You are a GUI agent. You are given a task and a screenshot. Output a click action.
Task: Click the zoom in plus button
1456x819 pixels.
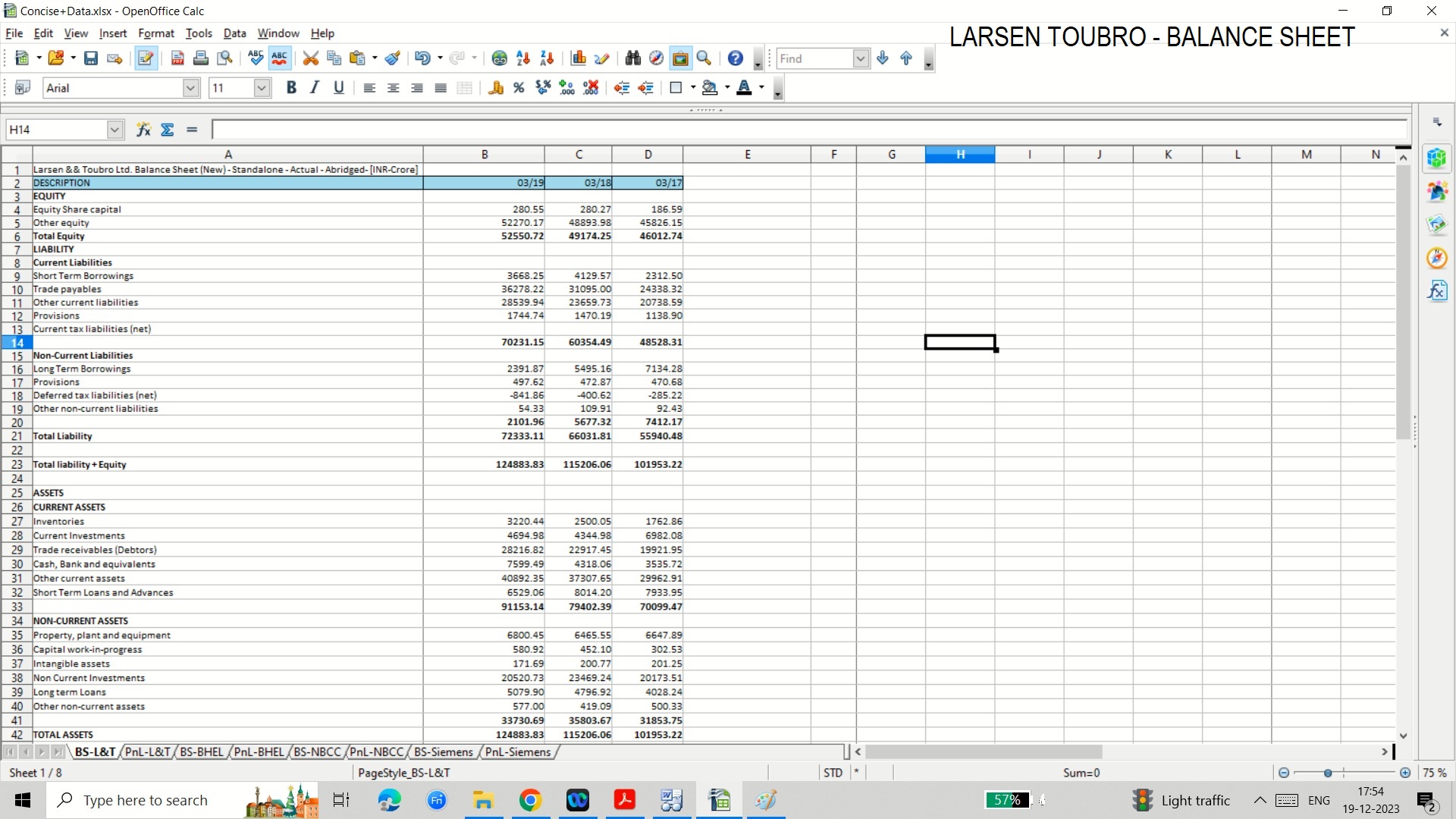(1405, 773)
